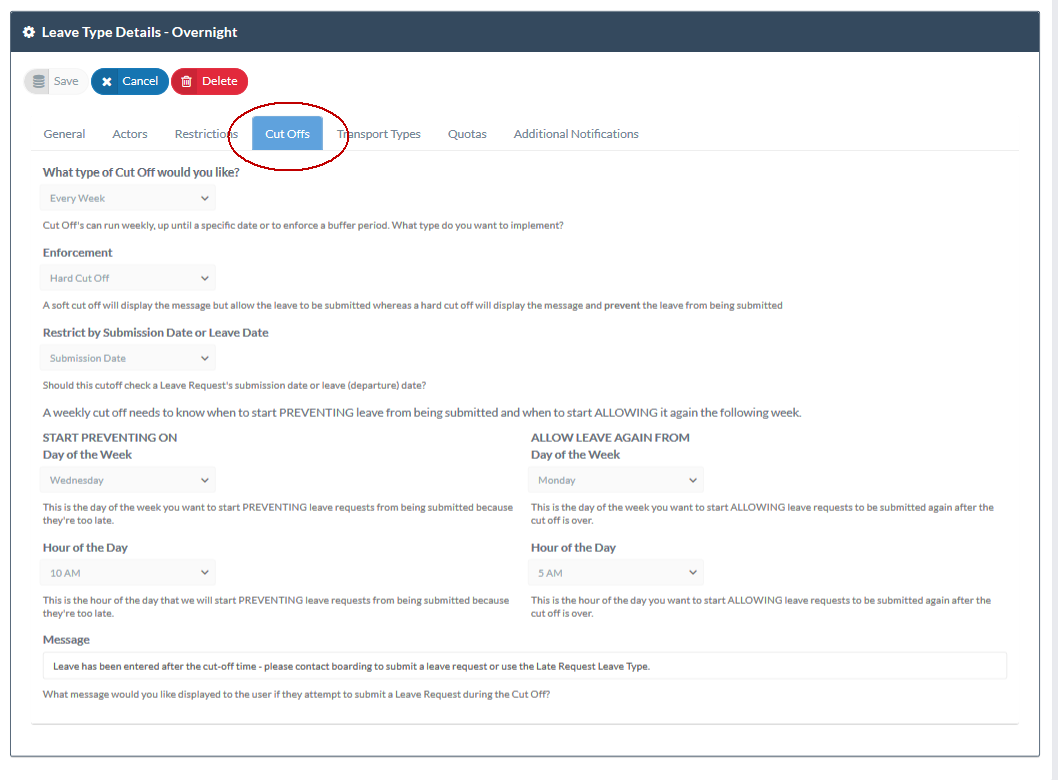Switch to the Restrictions tab
This screenshot has width=1058, height=780.
(x=205, y=133)
